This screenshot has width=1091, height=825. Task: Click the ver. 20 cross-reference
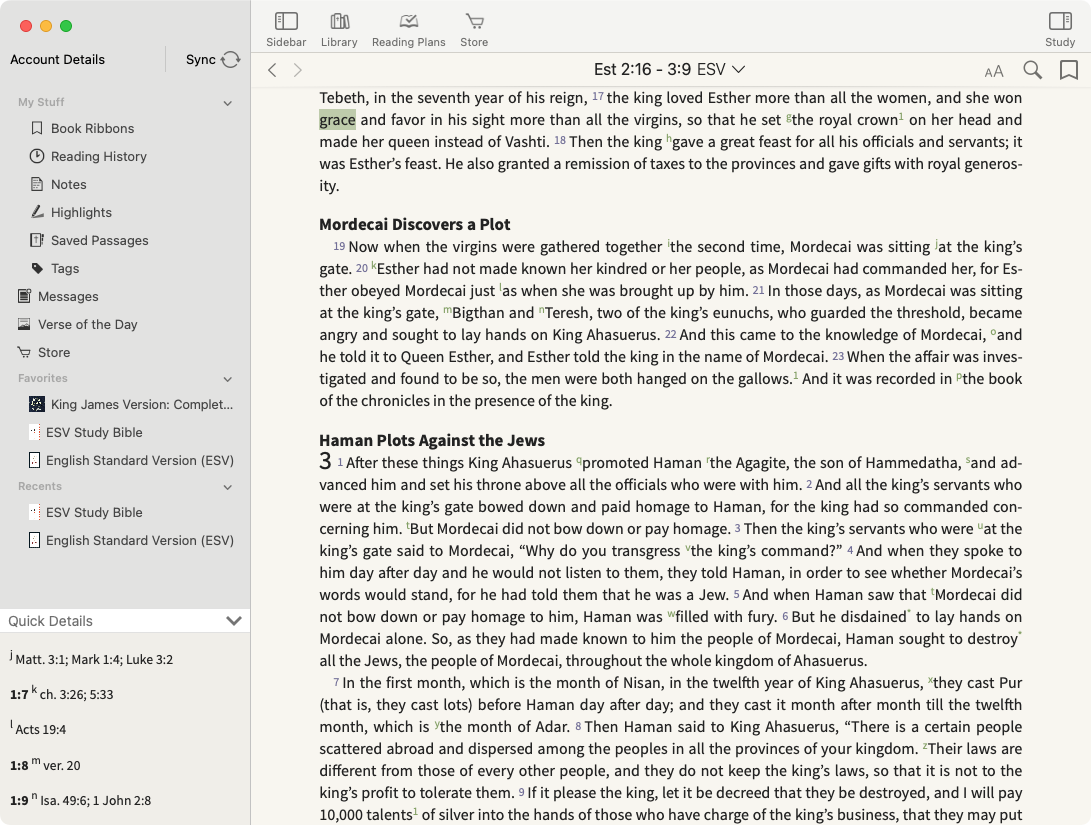(62, 765)
